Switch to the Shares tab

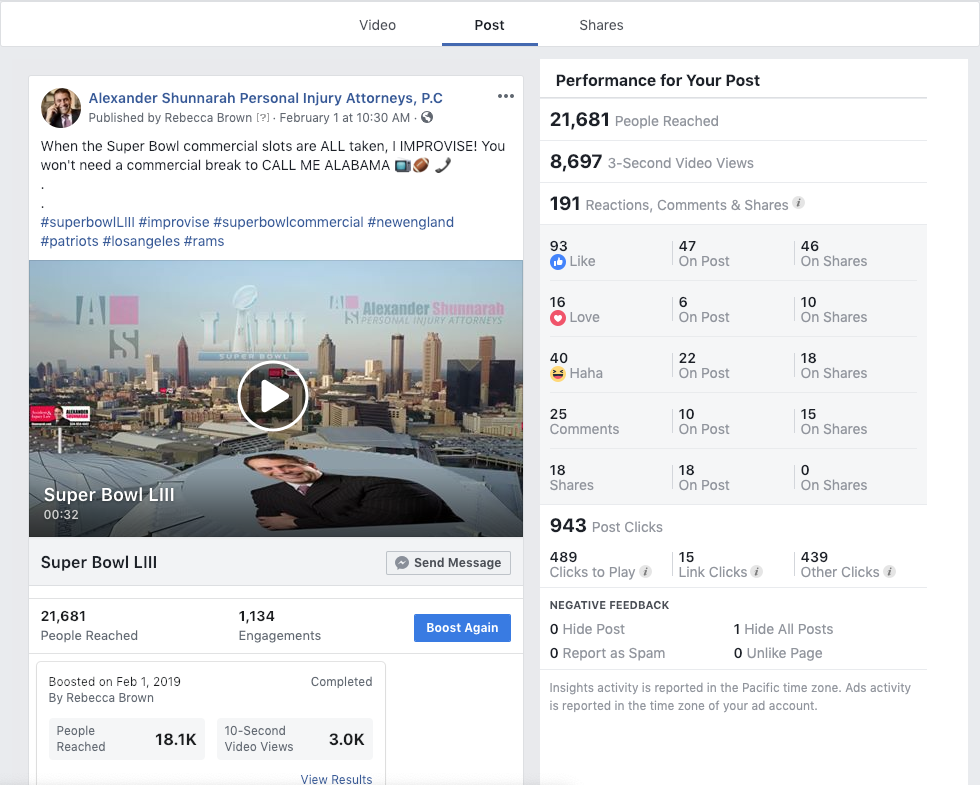601,25
